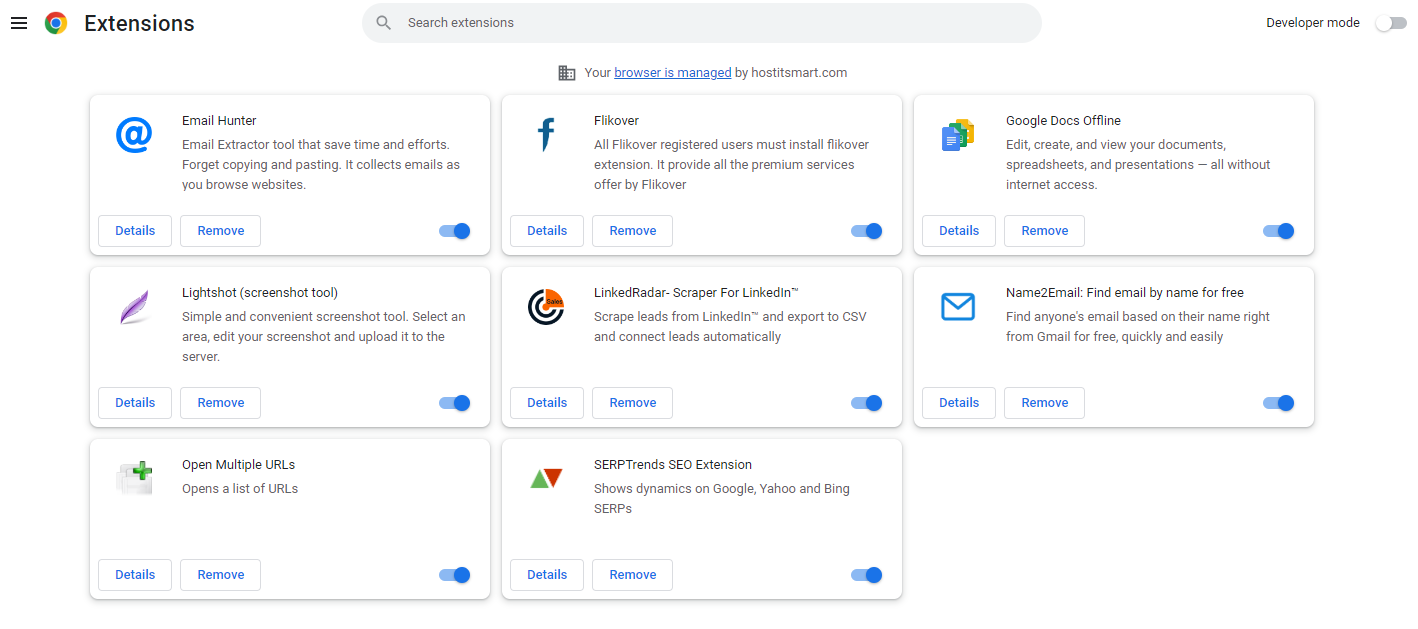Screen dimensions: 1418x629
Task: Click the 'Open Multiple URLs' title
Action: point(238,465)
